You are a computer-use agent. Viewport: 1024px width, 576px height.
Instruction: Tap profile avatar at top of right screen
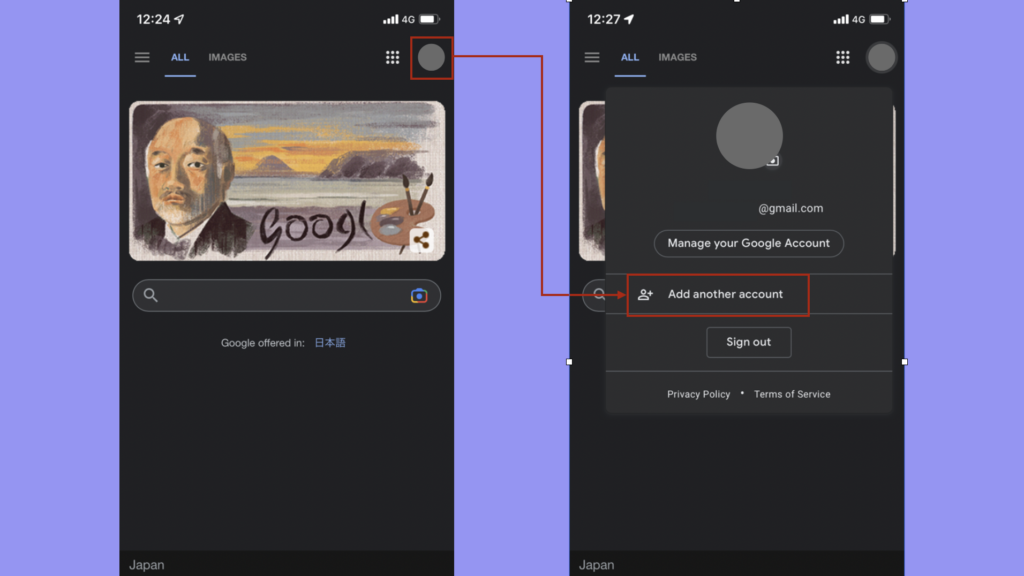881,57
